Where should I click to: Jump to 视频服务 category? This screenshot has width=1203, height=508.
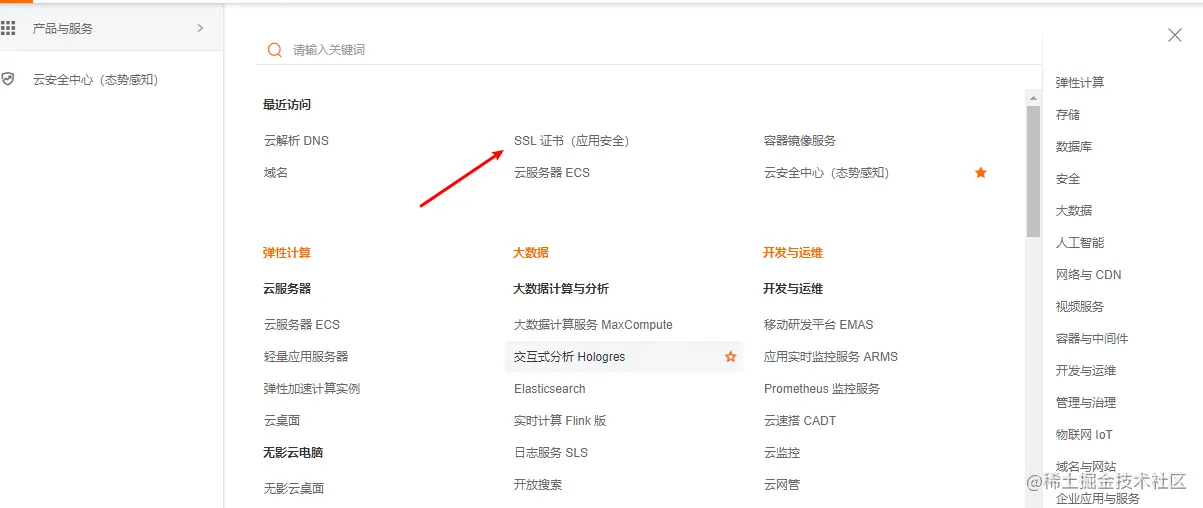coord(1080,307)
